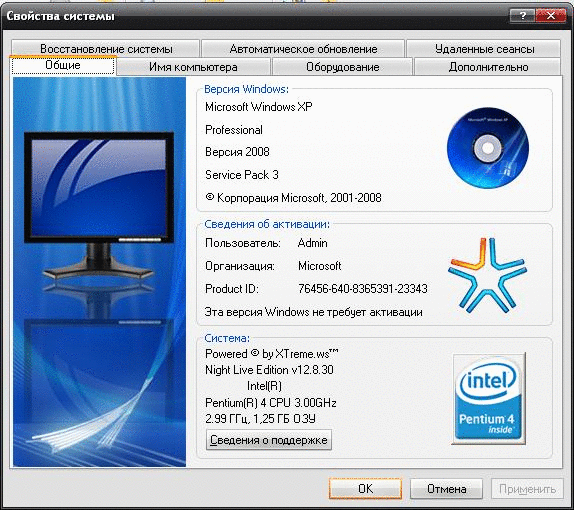Click the Сведения о поддержке button

(x=269, y=440)
